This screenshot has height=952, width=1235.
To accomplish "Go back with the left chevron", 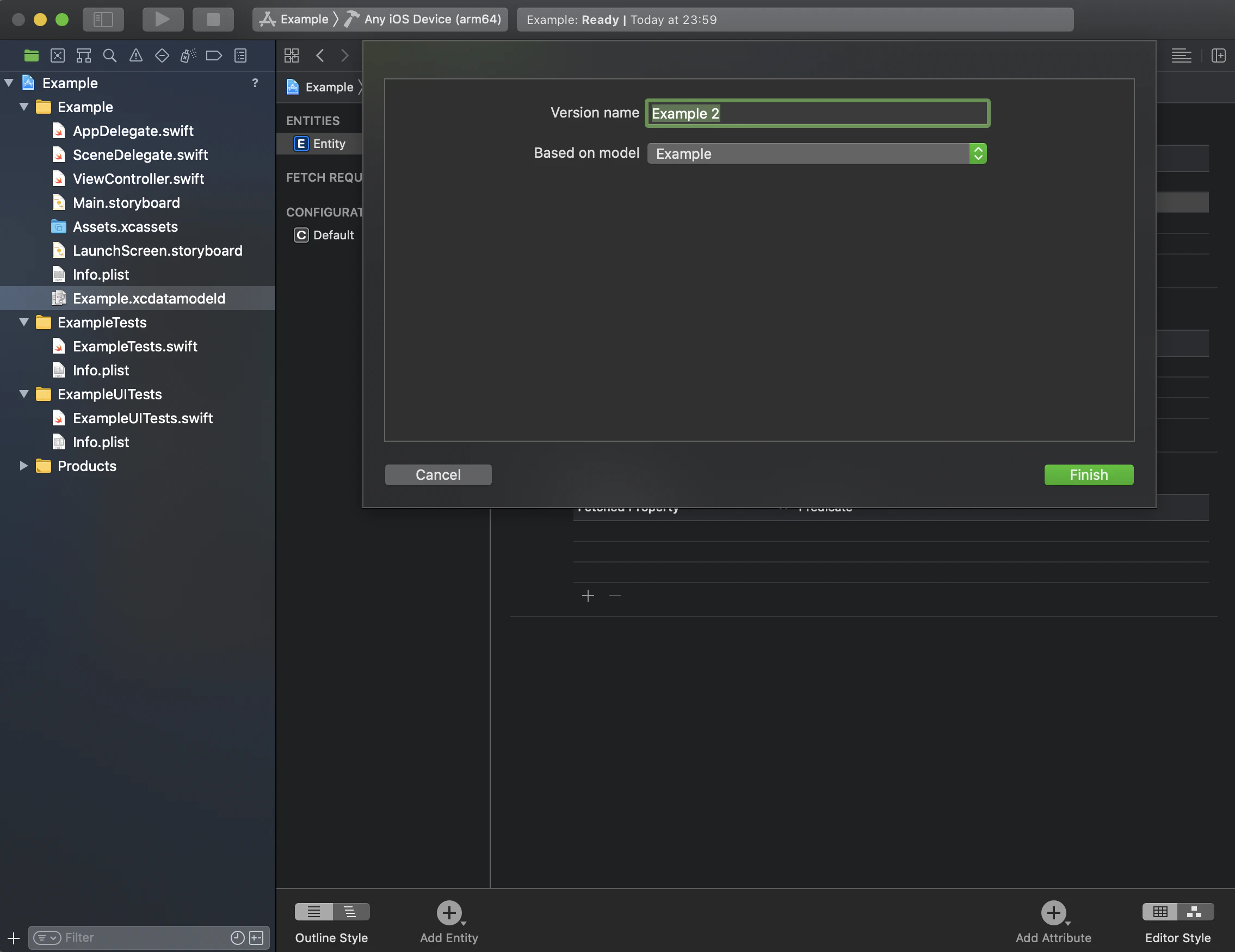I will (x=320, y=55).
